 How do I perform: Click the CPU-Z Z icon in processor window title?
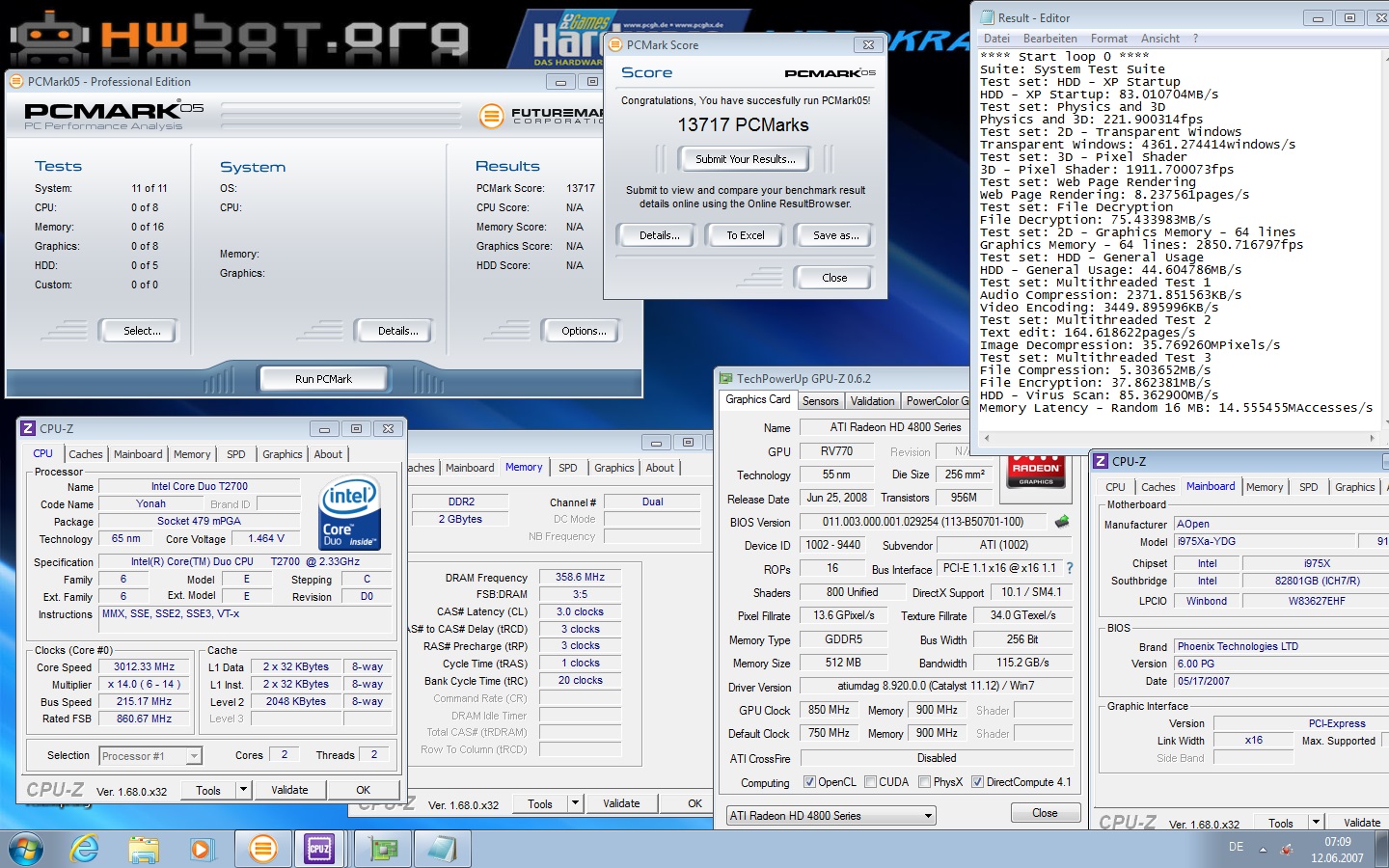point(28,428)
